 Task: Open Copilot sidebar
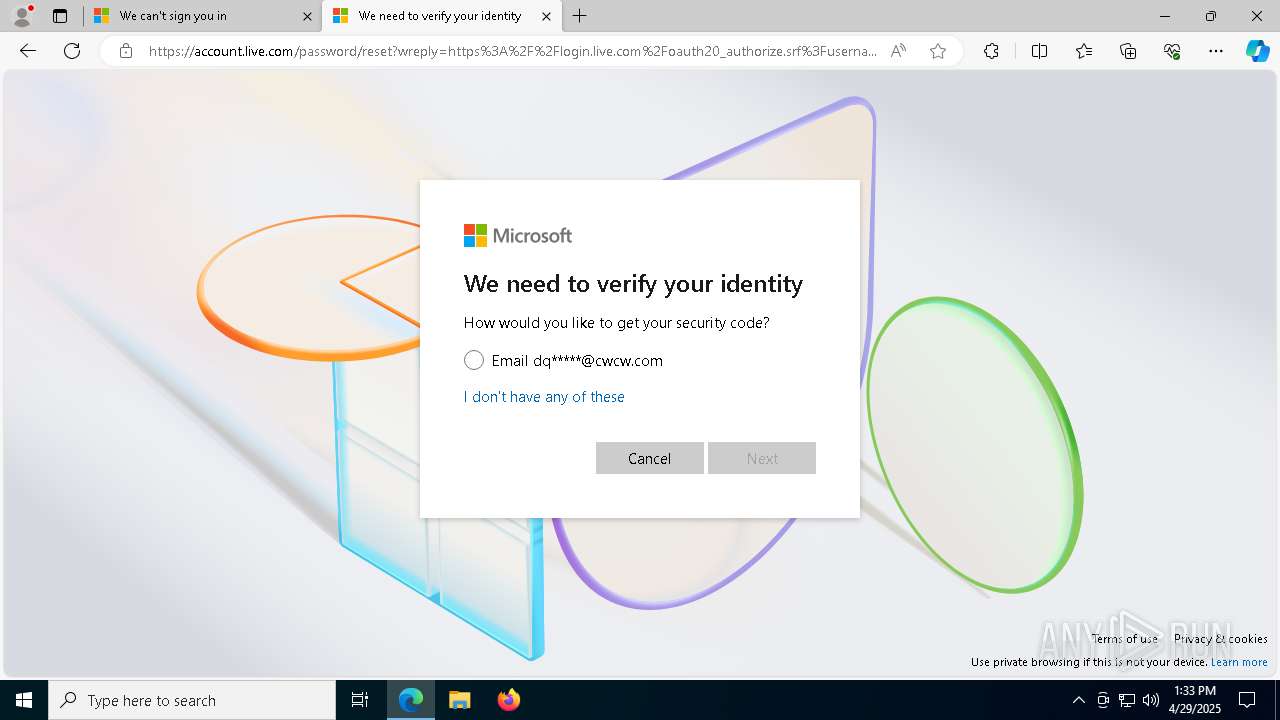coord(1257,51)
